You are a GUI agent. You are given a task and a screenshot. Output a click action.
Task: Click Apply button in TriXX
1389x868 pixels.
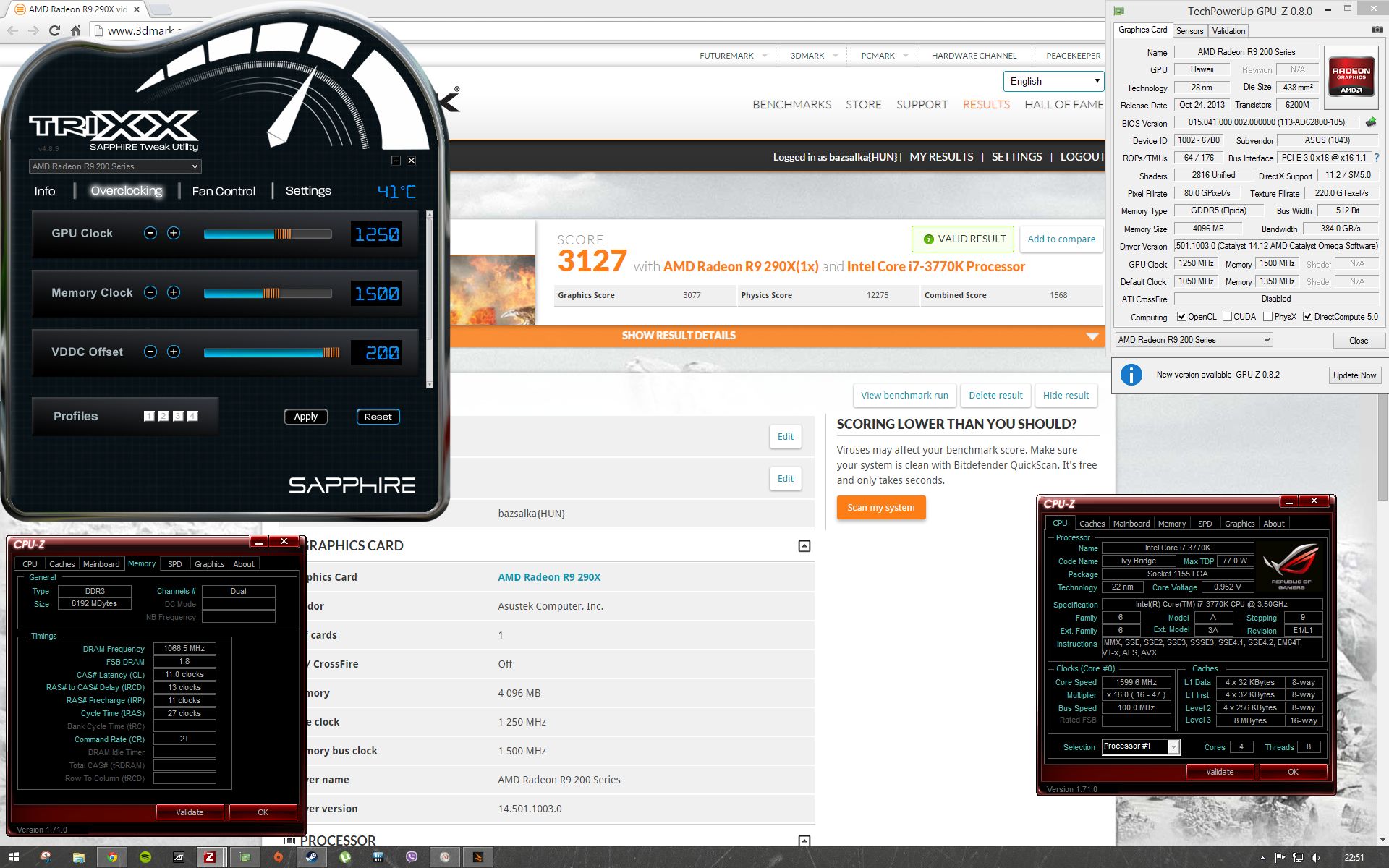point(305,417)
